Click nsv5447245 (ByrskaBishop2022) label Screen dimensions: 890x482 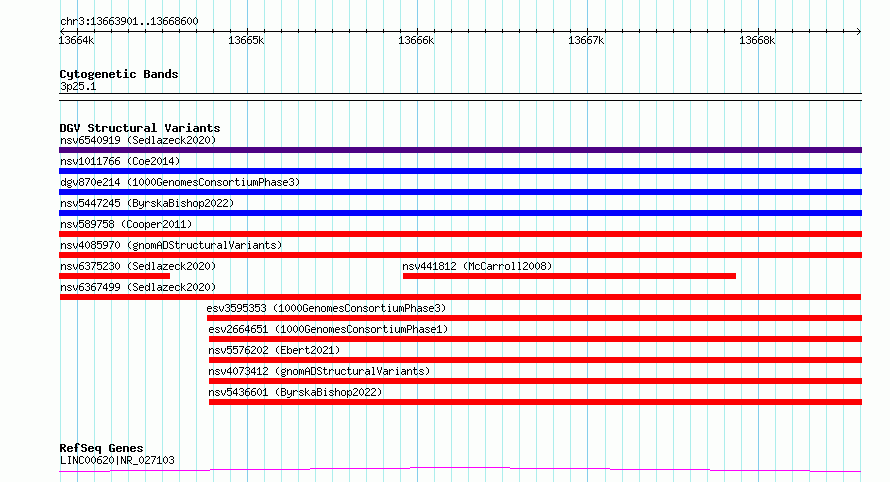(147, 203)
